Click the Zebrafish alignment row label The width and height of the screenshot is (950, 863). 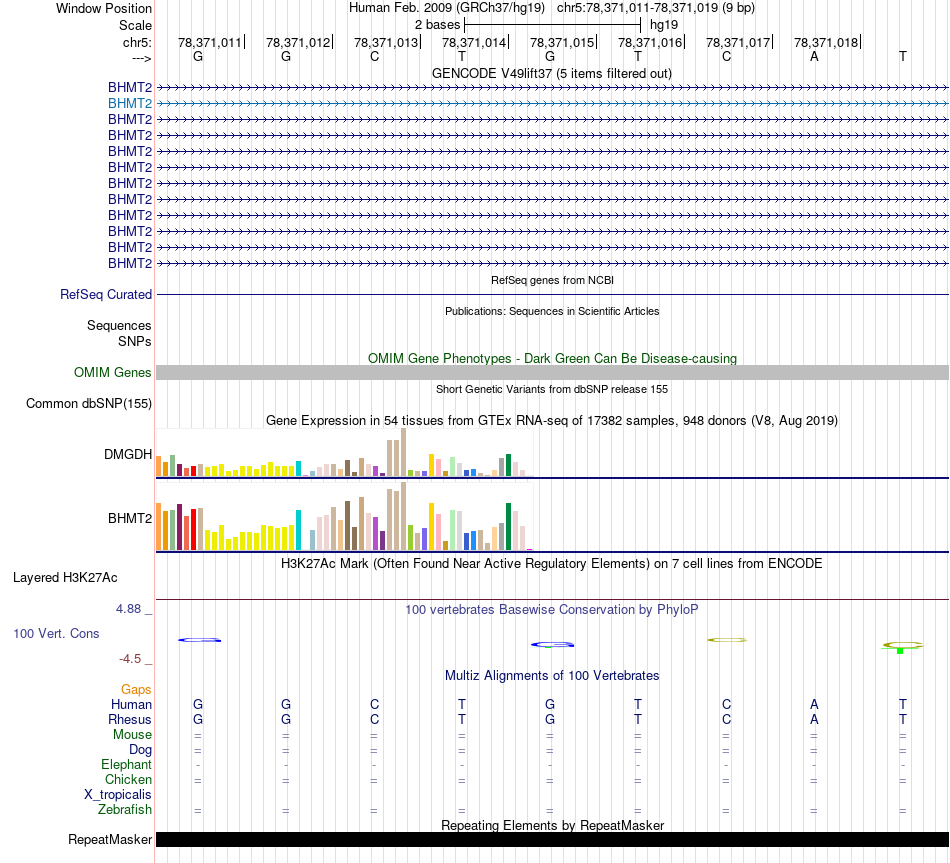click(x=125, y=810)
